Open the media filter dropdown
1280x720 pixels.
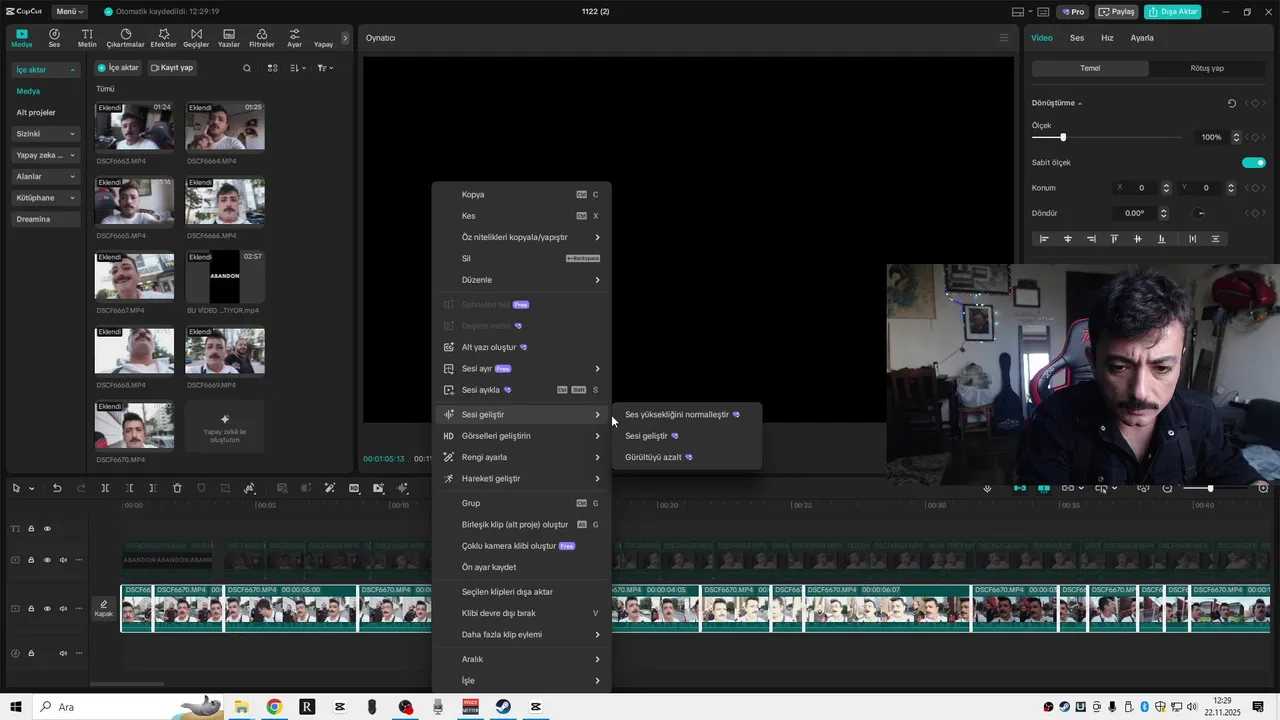click(325, 68)
